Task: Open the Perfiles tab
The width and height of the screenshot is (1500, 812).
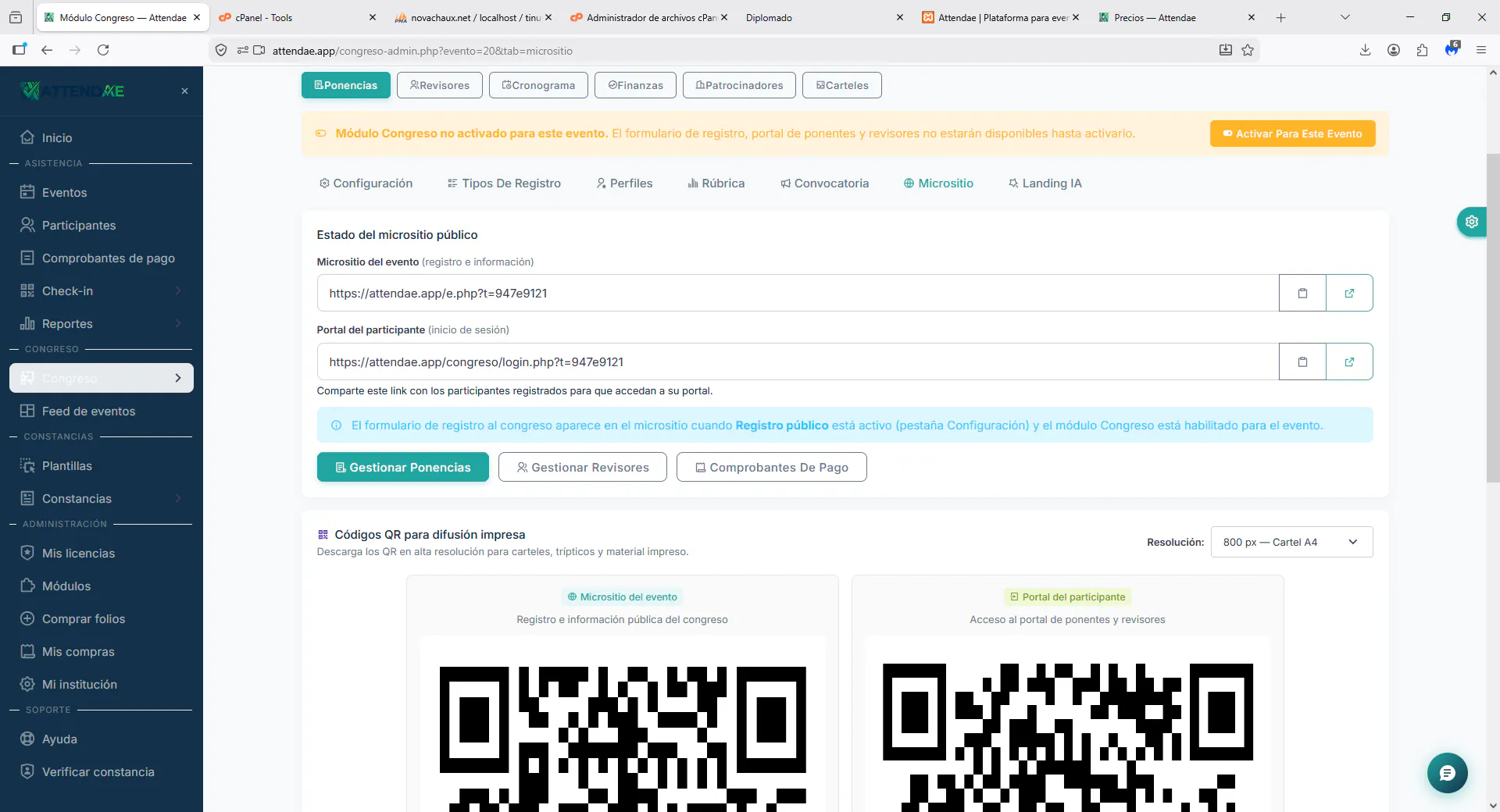Action: click(x=624, y=183)
